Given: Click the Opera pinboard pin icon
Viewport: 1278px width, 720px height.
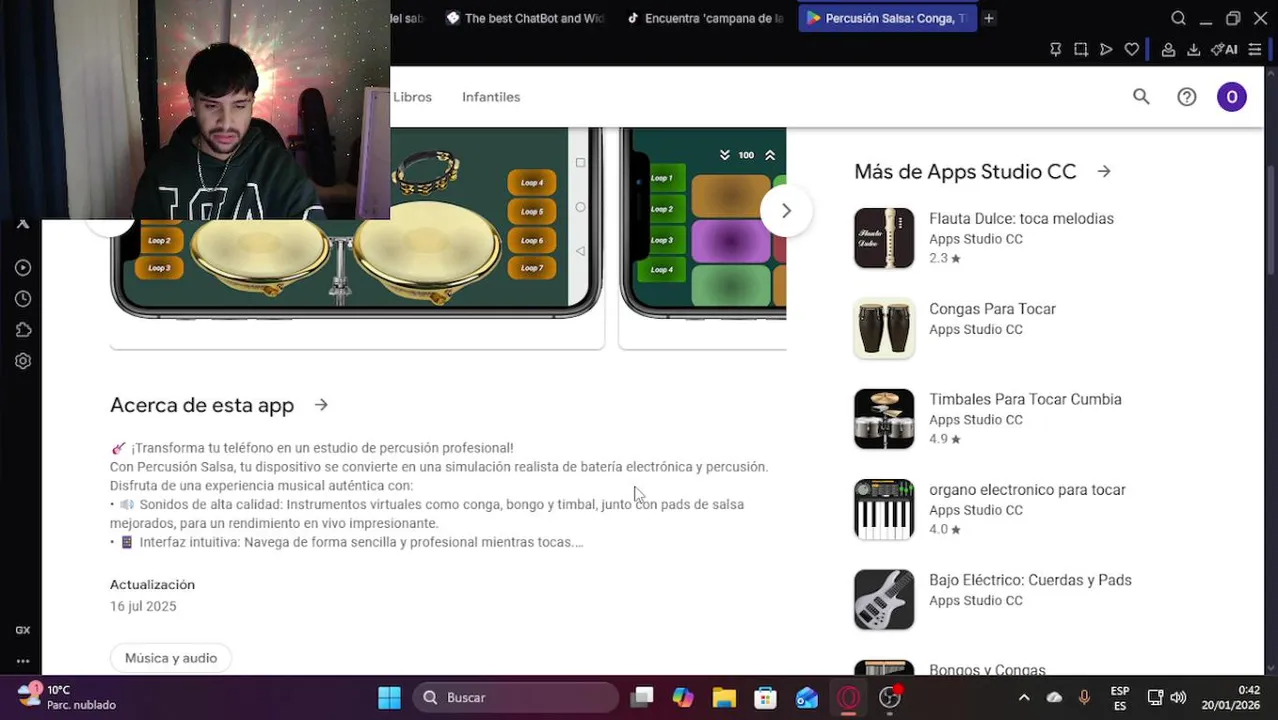Looking at the screenshot, I should click(x=1055, y=49).
